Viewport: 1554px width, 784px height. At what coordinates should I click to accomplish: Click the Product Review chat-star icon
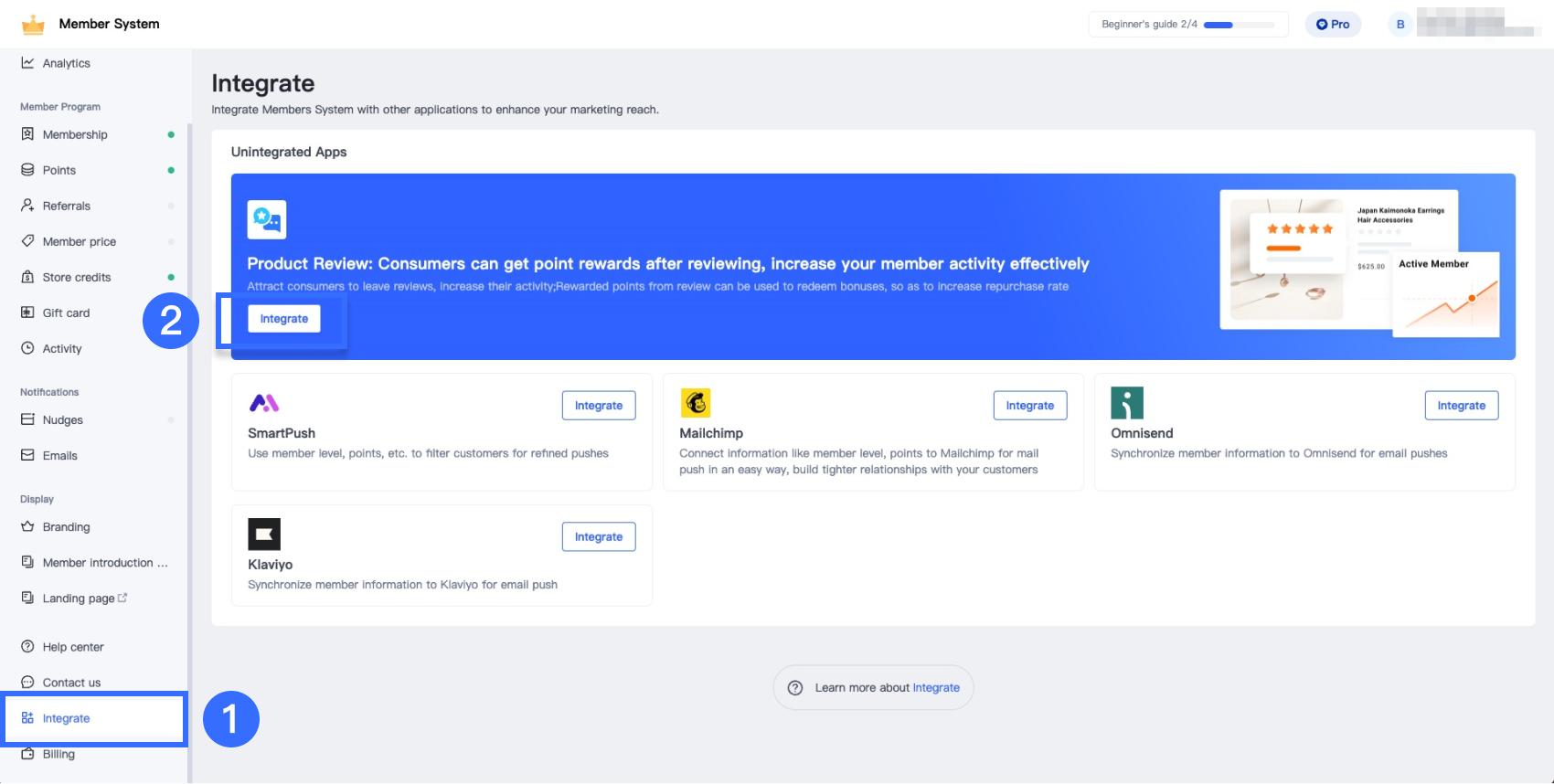[x=267, y=219]
